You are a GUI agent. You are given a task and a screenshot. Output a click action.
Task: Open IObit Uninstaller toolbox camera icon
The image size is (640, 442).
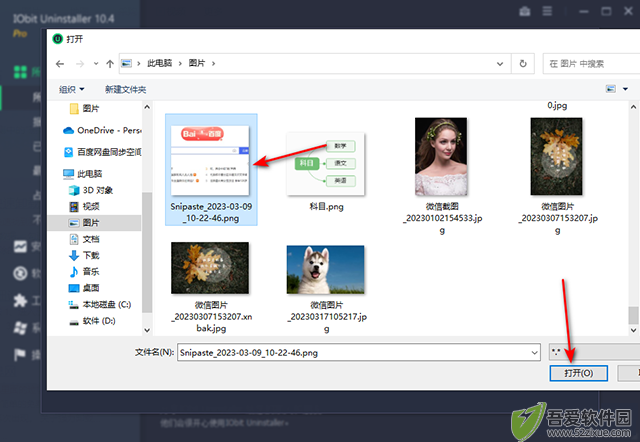pyautogui.click(x=525, y=11)
